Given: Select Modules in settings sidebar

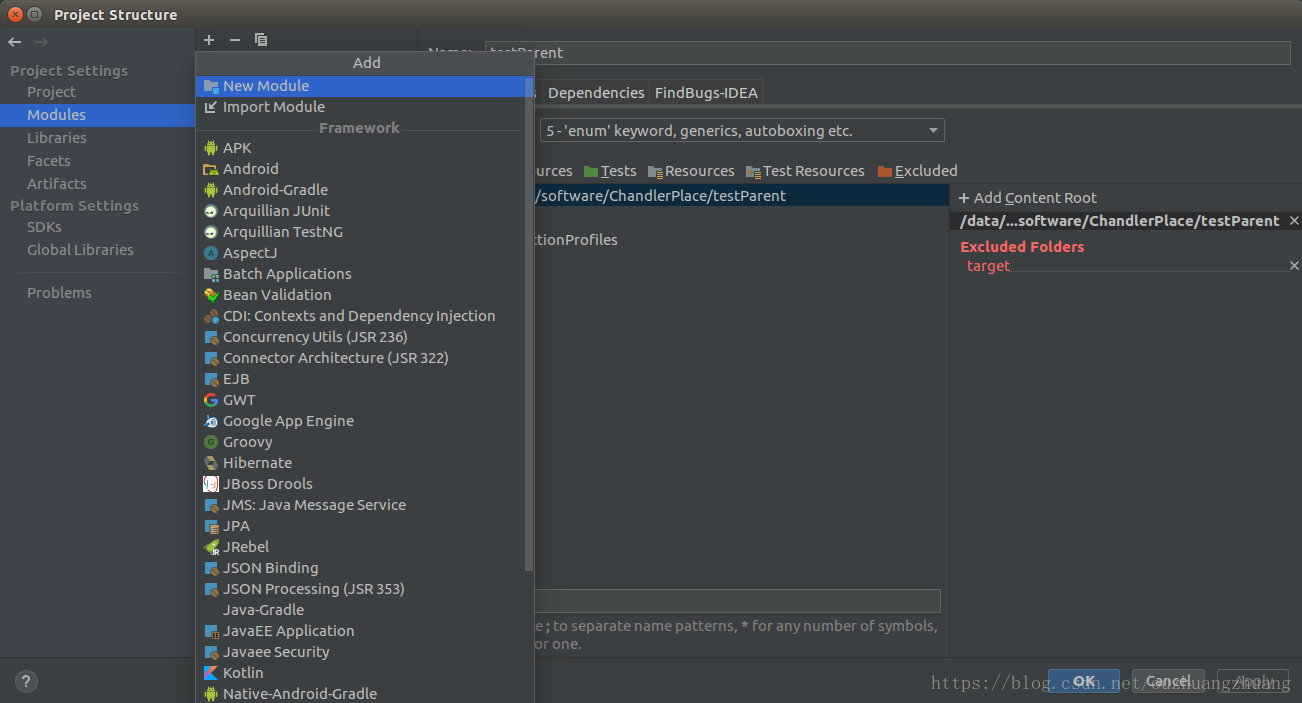Looking at the screenshot, I should 97,115.
